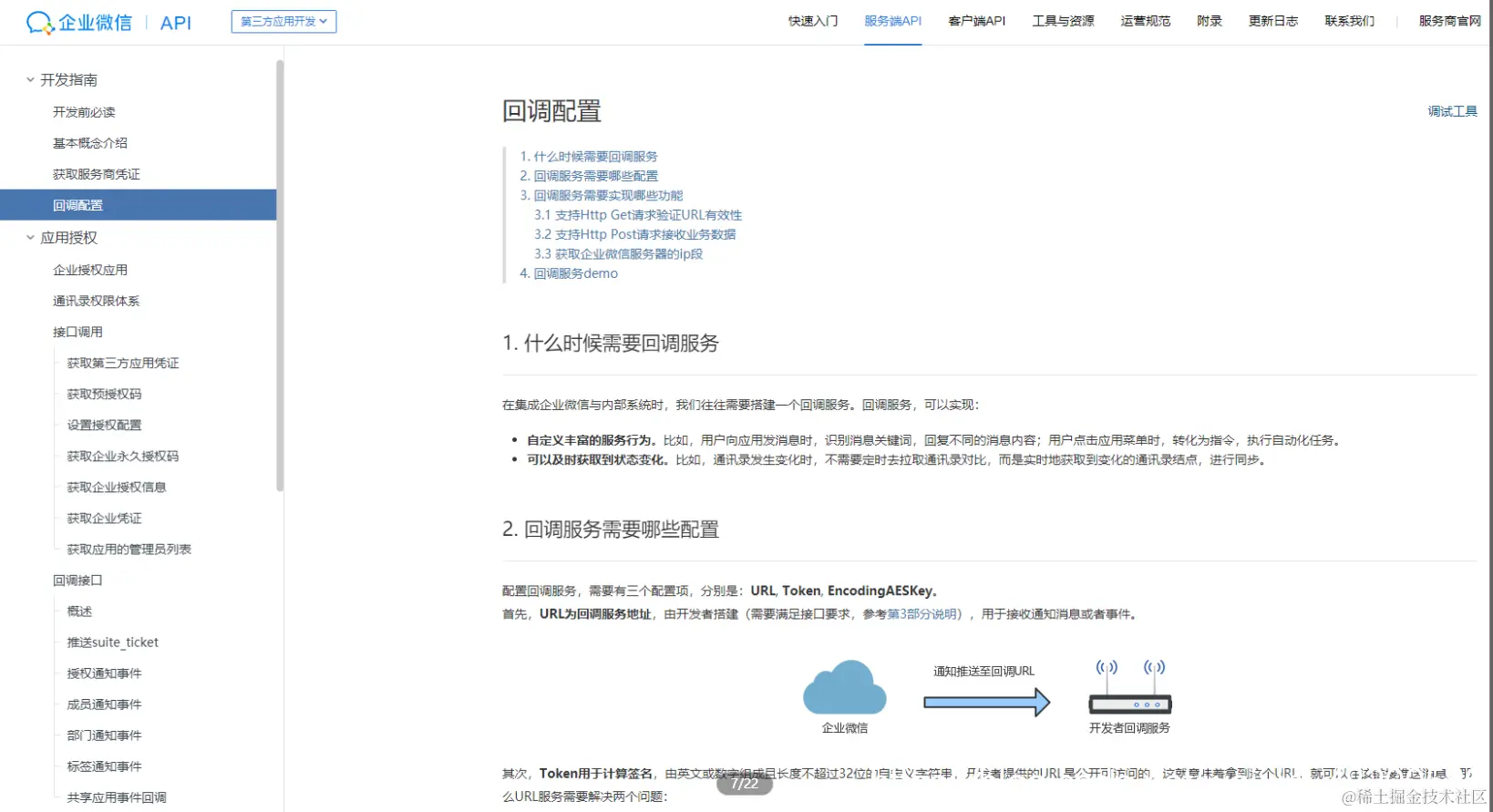
Task: Open 通讯录权限体系 in sidebar
Action: (x=97, y=301)
